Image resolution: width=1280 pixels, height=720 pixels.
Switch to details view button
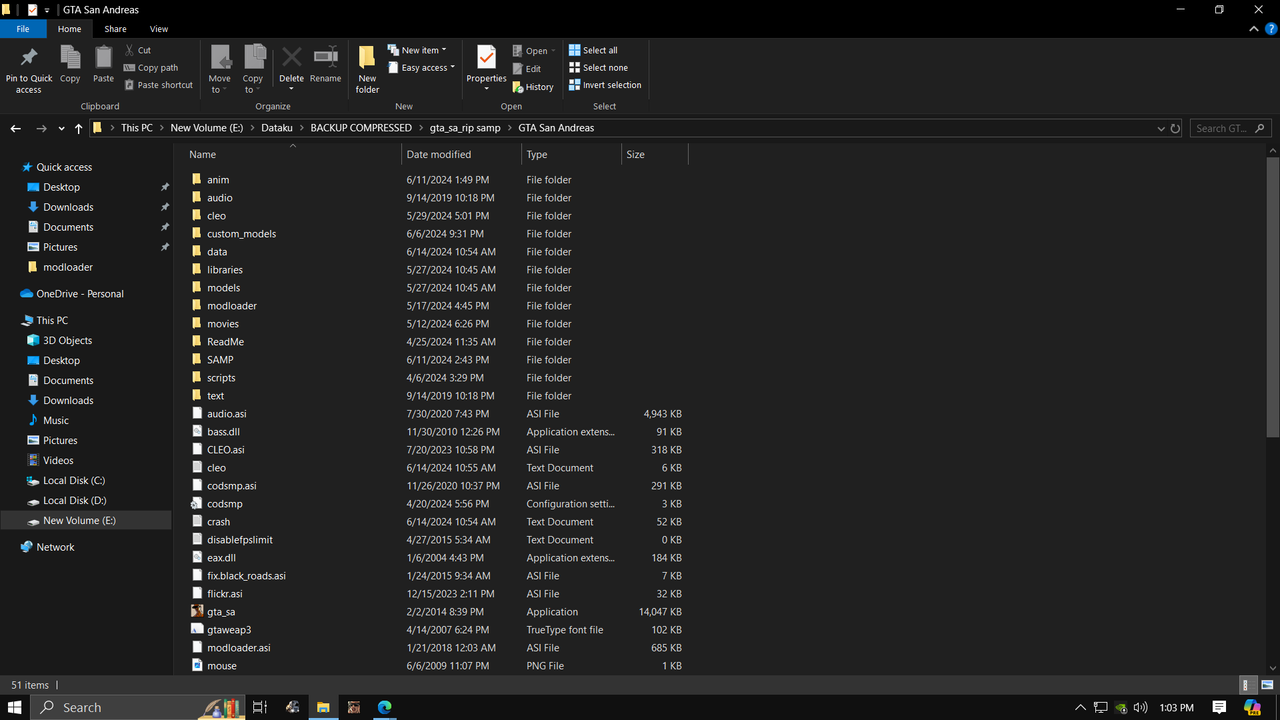click(x=1247, y=685)
